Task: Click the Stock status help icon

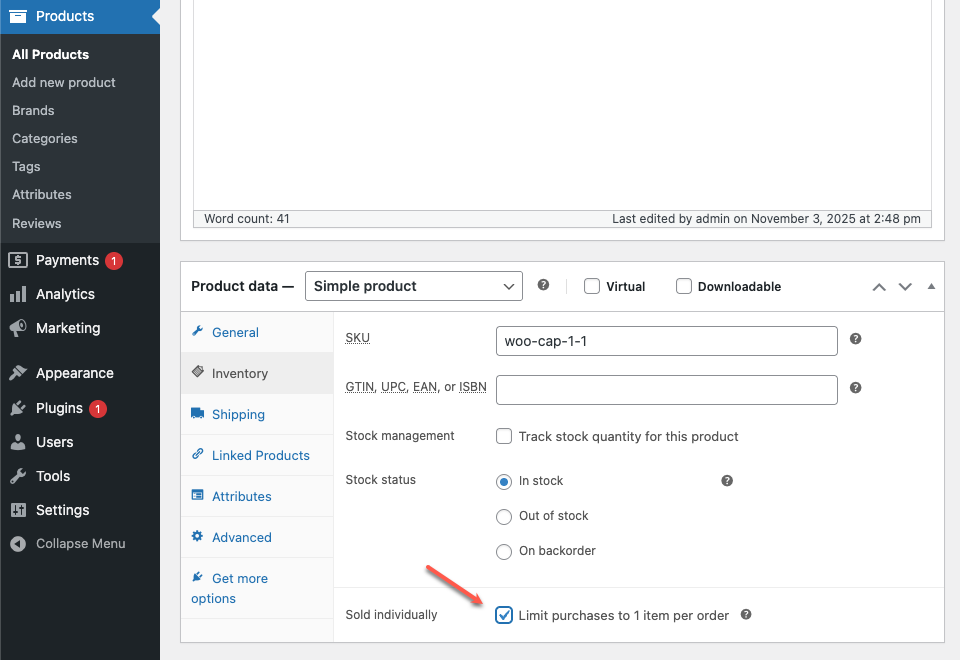Action: (x=727, y=481)
